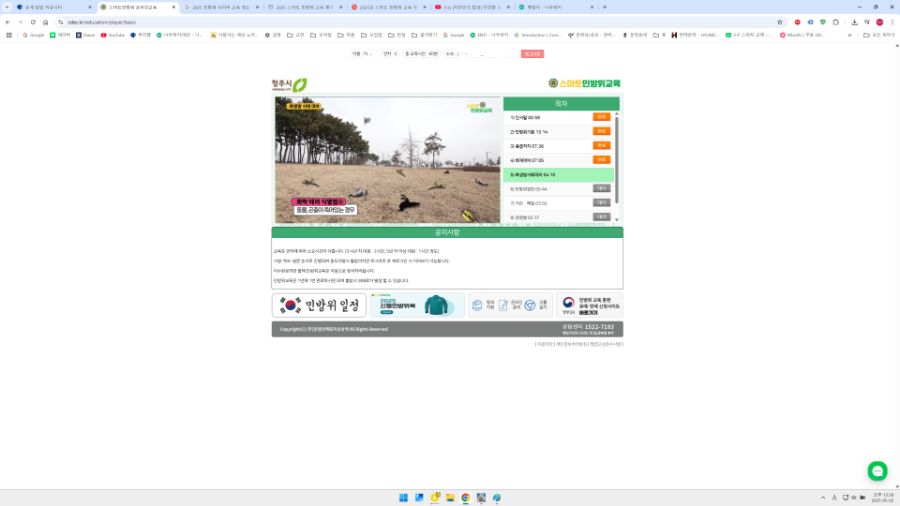The width and height of the screenshot is (900, 506).
Task: Click the Jeongju city leaf logo
Action: pos(299,85)
